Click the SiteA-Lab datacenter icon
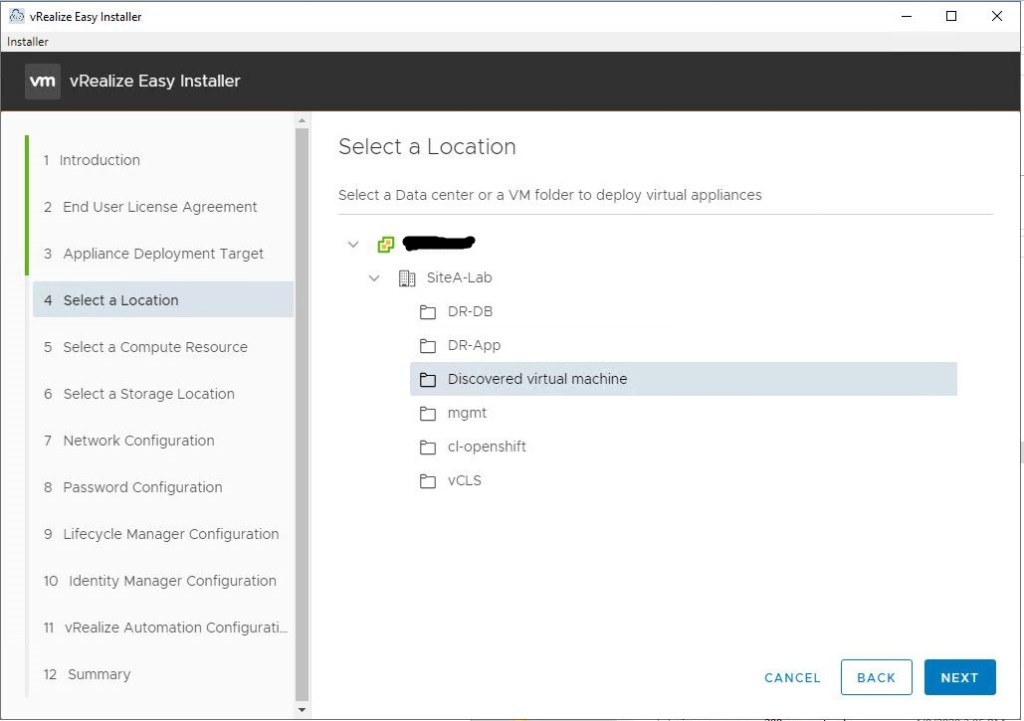1024x721 pixels. 407,278
